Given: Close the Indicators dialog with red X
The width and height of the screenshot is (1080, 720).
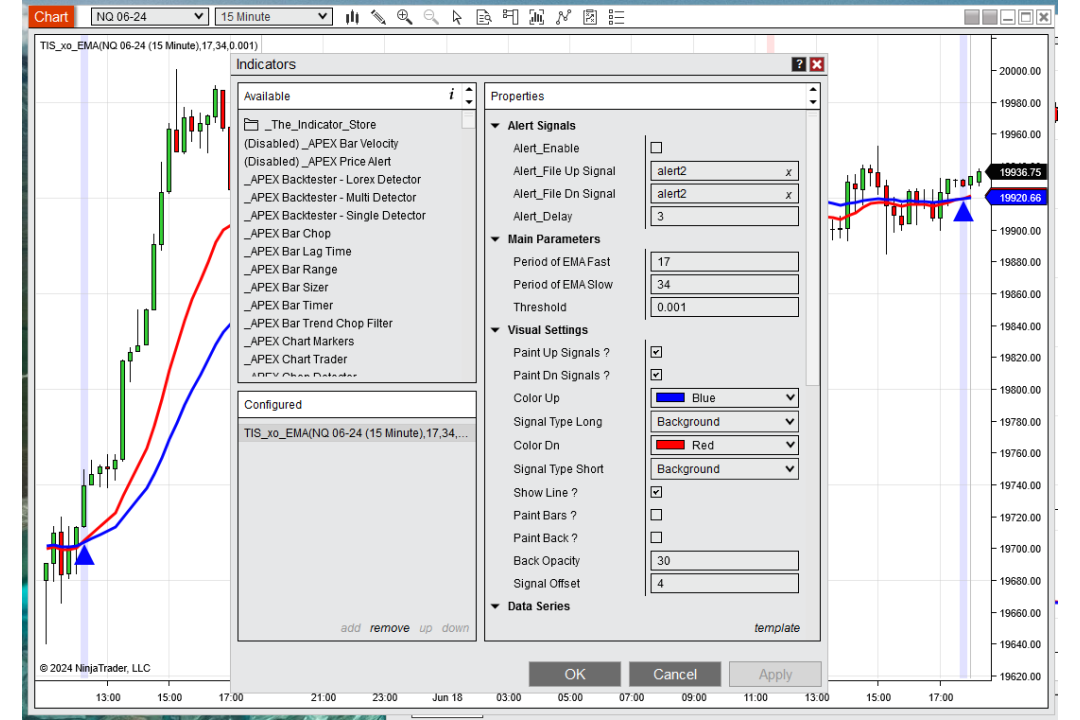Looking at the screenshot, I should [x=817, y=64].
